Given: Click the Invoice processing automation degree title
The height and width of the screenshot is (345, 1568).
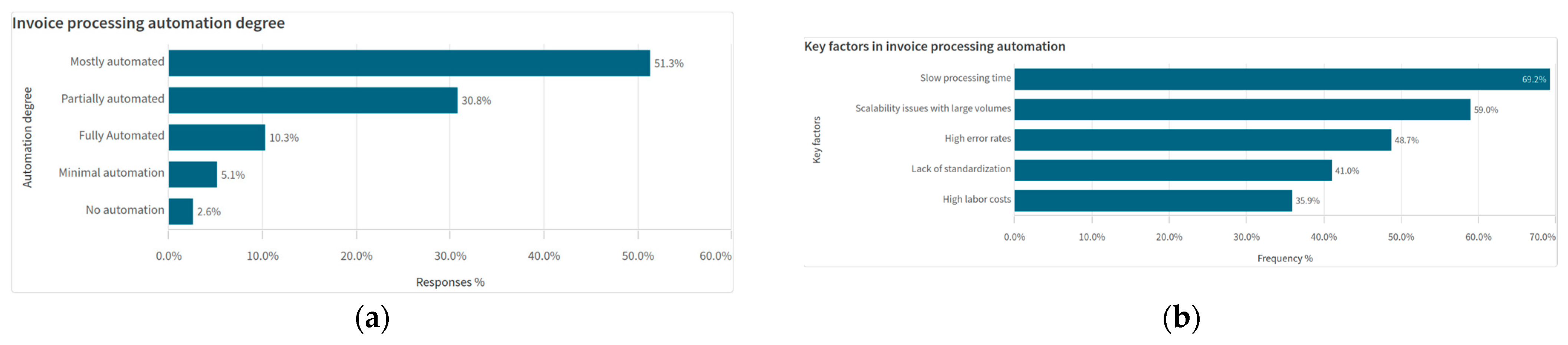Looking at the screenshot, I should [x=148, y=23].
